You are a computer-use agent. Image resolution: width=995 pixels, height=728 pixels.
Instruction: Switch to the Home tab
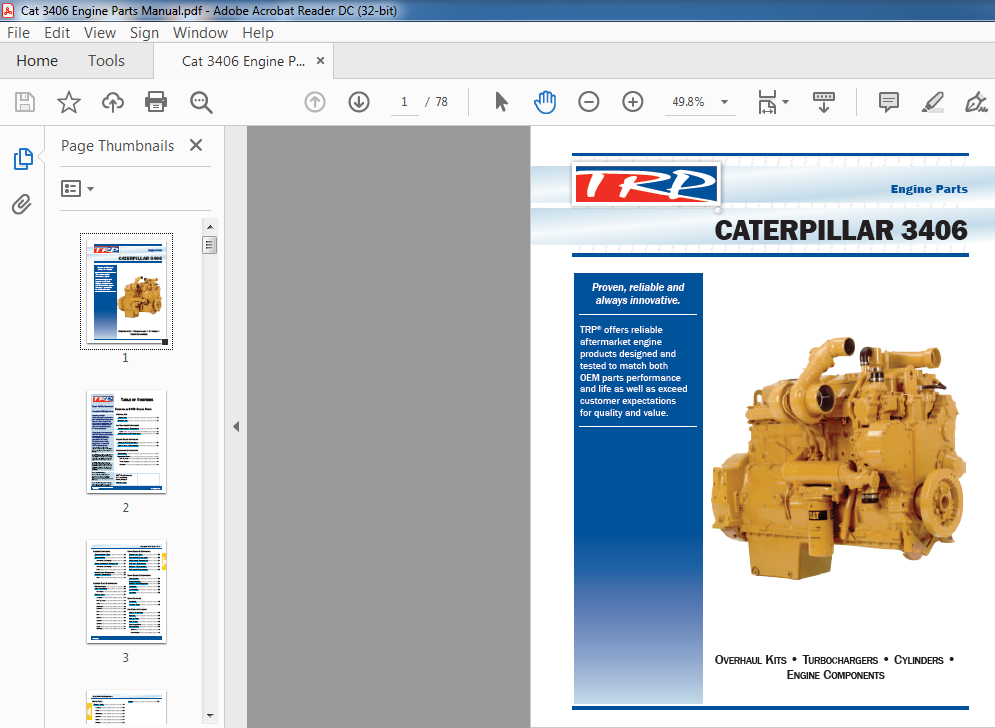[x=37, y=61]
